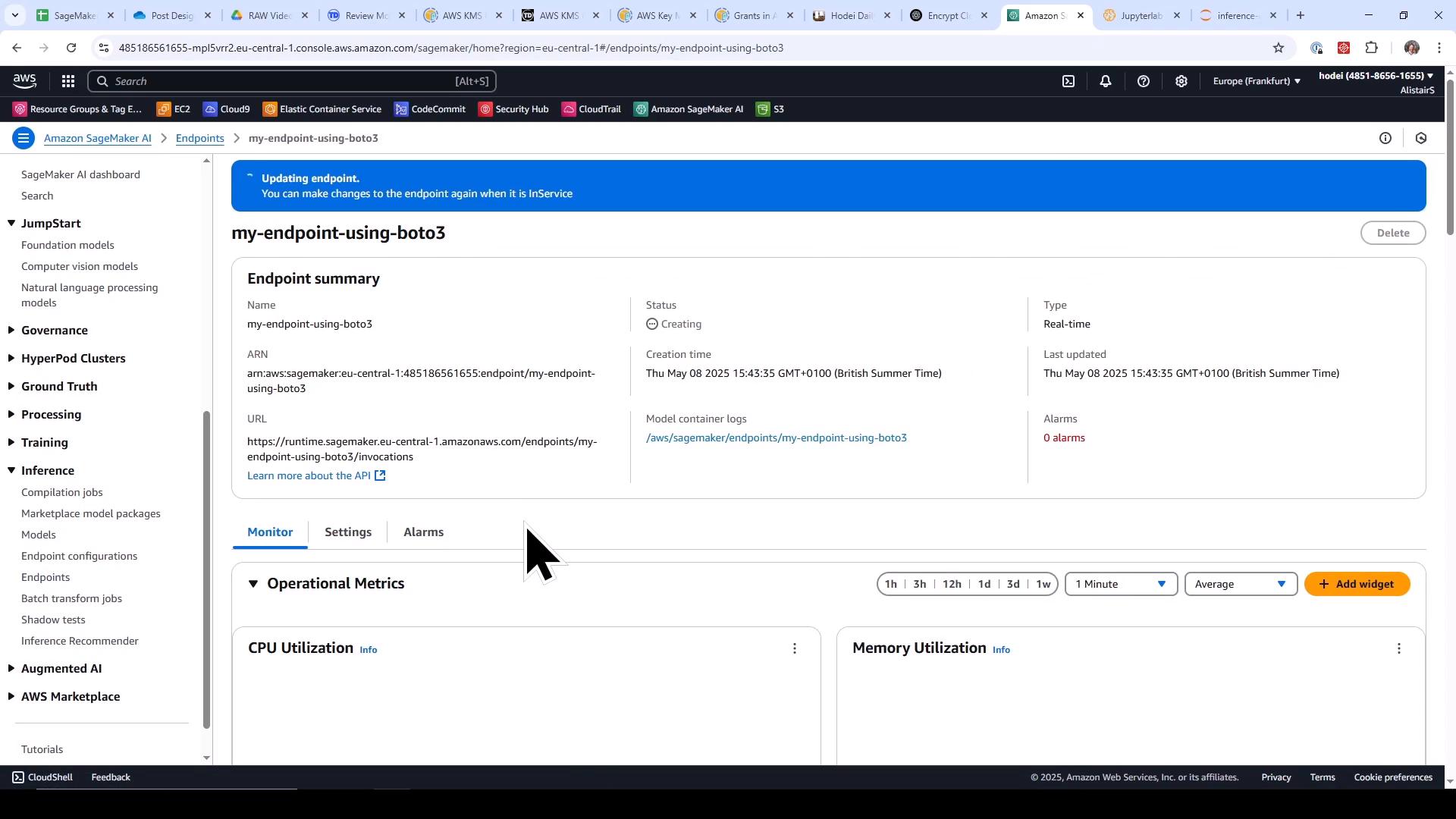The image size is (1456, 819).
Task: Collapse the Operational Metrics section
Action: (x=253, y=584)
